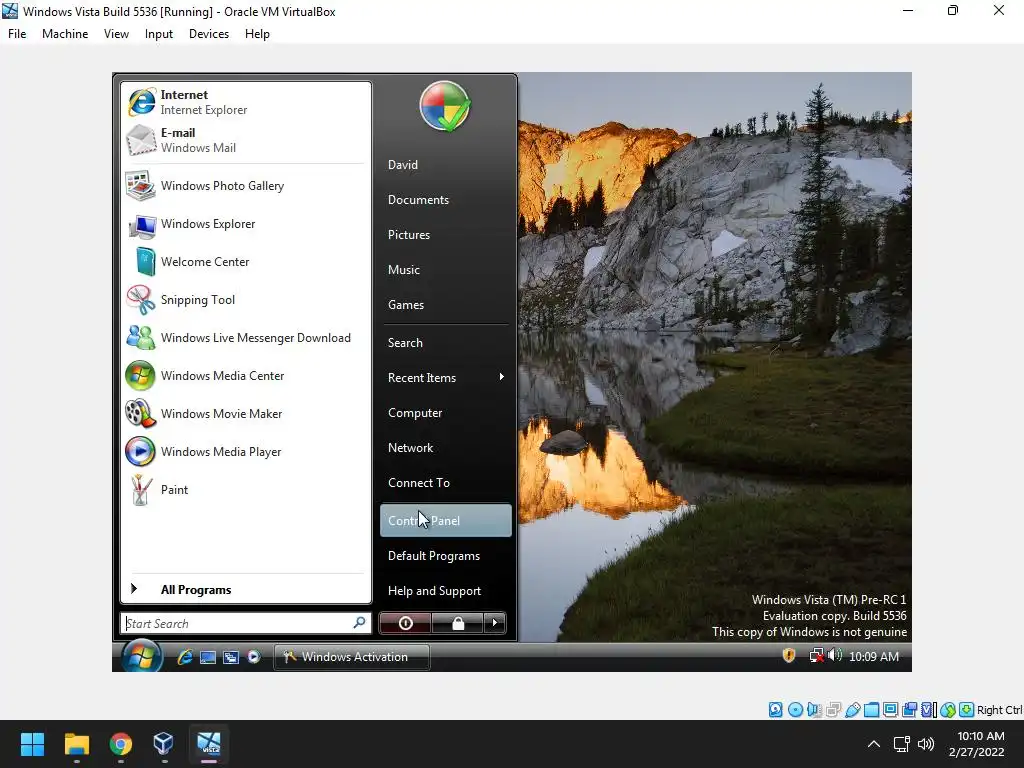The image size is (1024, 768).
Task: Open Windows Mail E-mail entry
Action: point(246,140)
